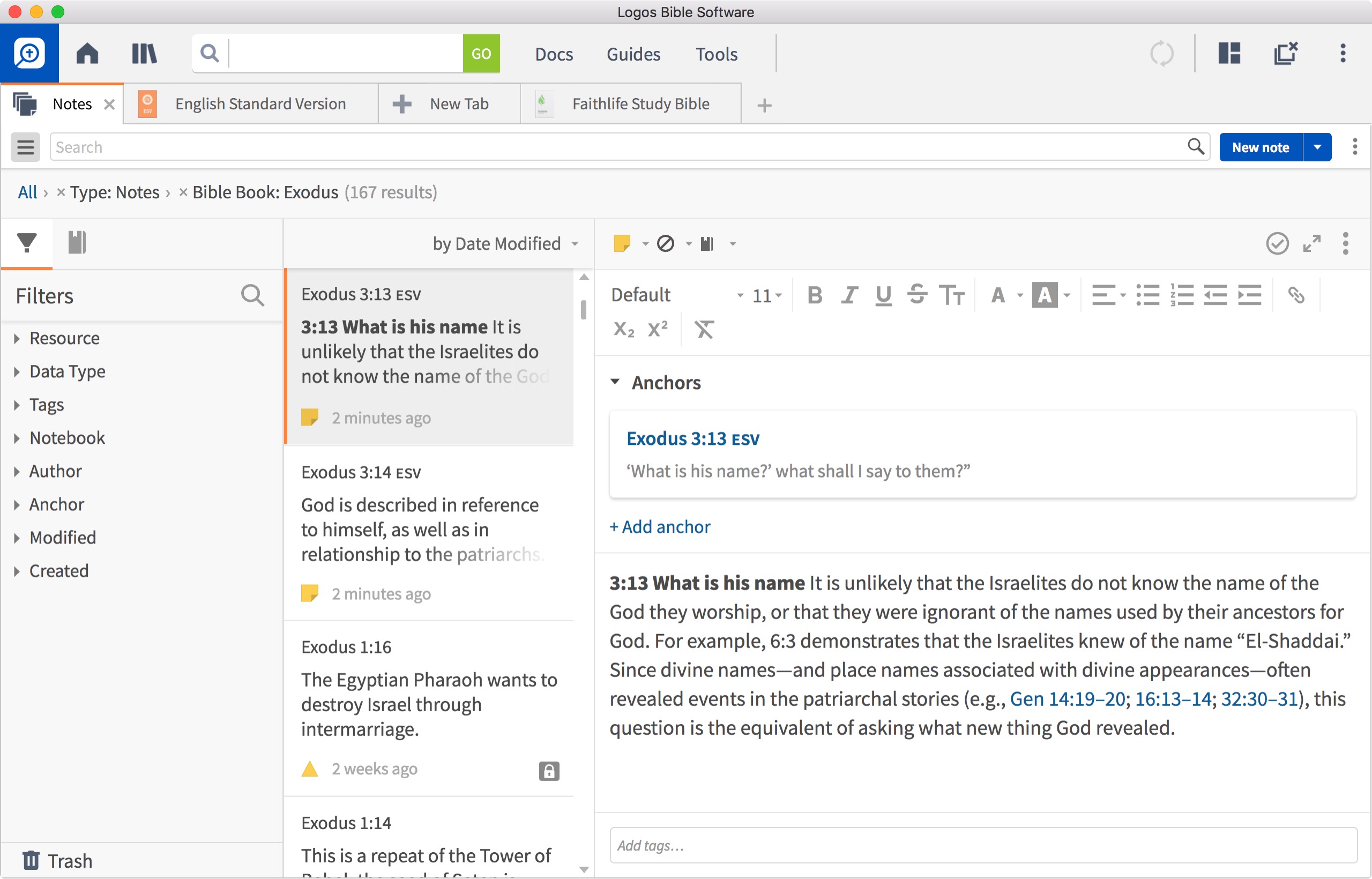Screen dimensions: 1372x879
Task: Open the Docs menu
Action: tap(554, 54)
